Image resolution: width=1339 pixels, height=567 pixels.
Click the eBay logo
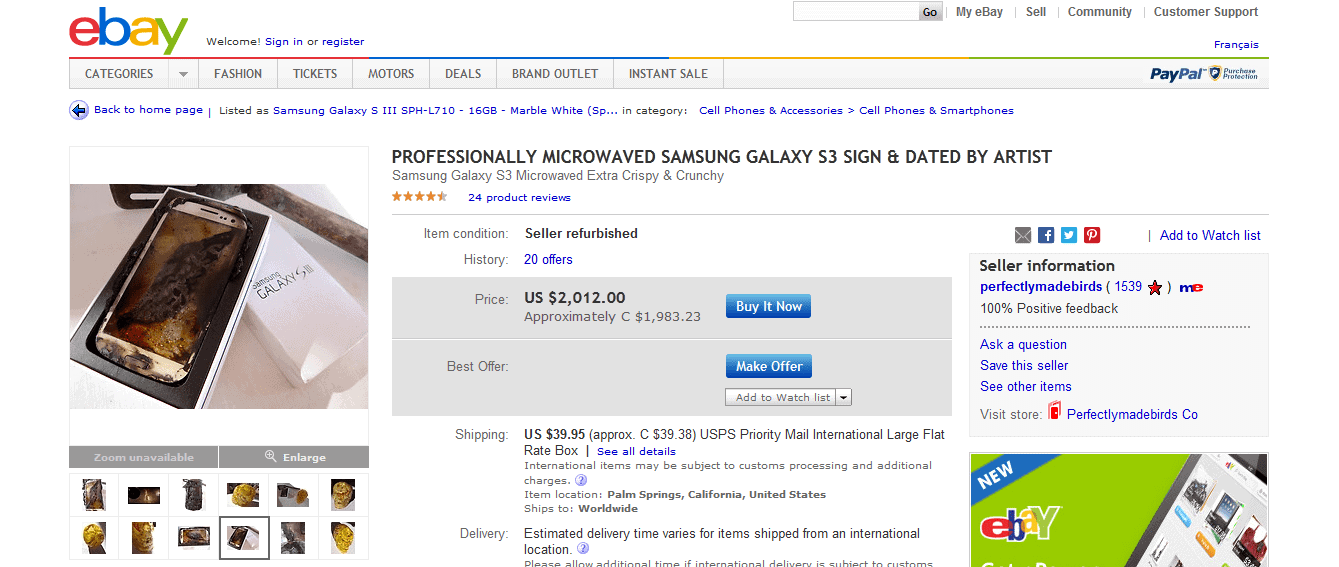[128, 31]
